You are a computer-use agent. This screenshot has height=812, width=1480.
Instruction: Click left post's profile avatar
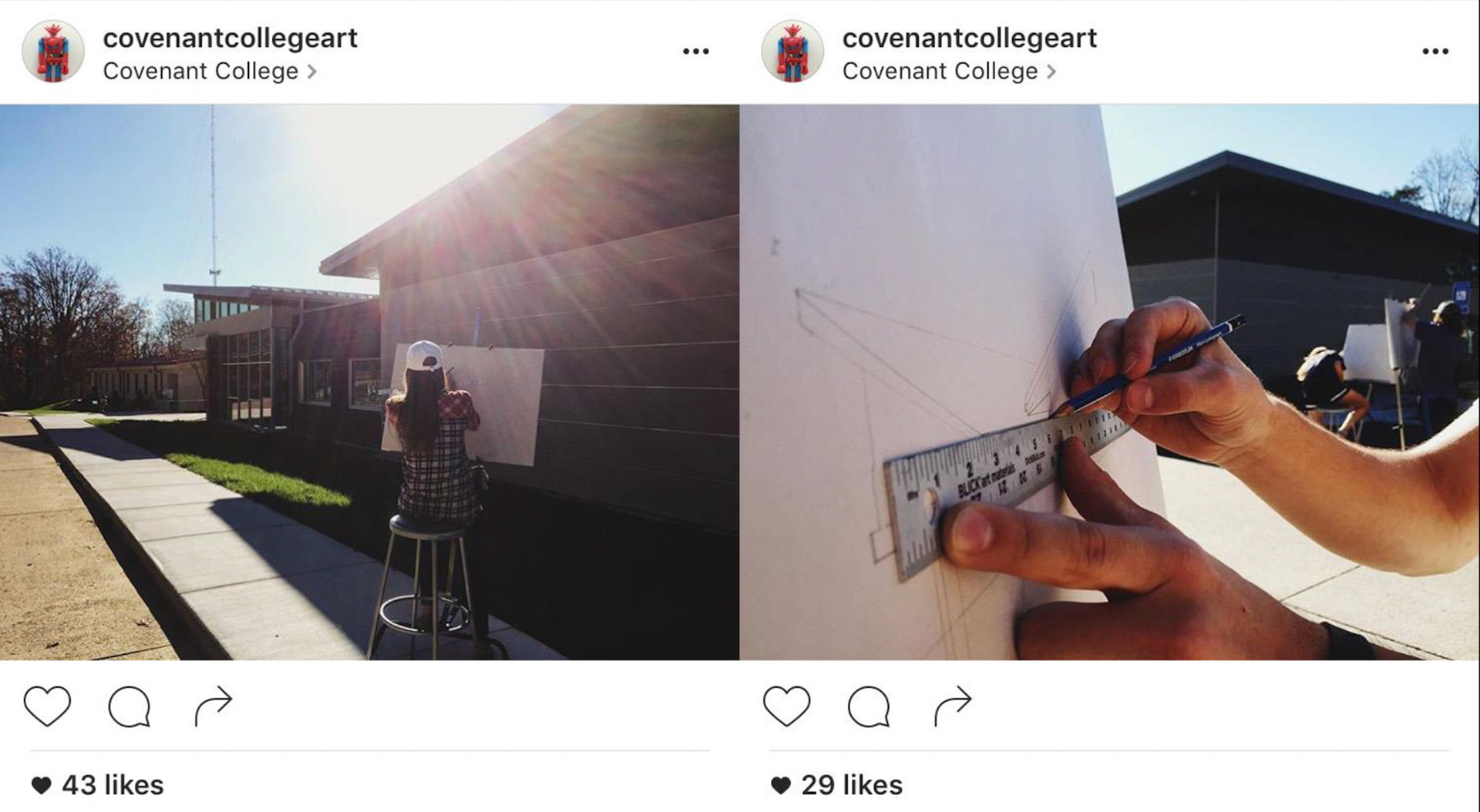[x=52, y=52]
